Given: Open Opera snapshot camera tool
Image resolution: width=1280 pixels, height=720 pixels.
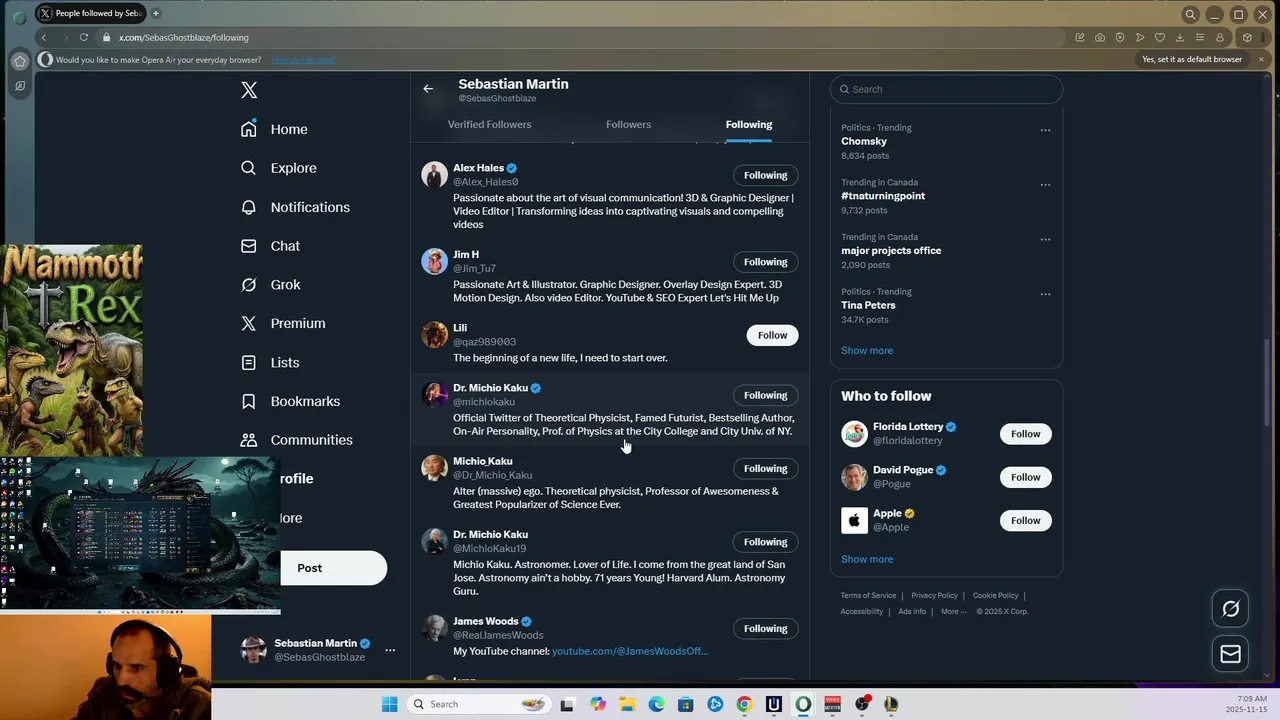Looking at the screenshot, I should [x=1100, y=37].
